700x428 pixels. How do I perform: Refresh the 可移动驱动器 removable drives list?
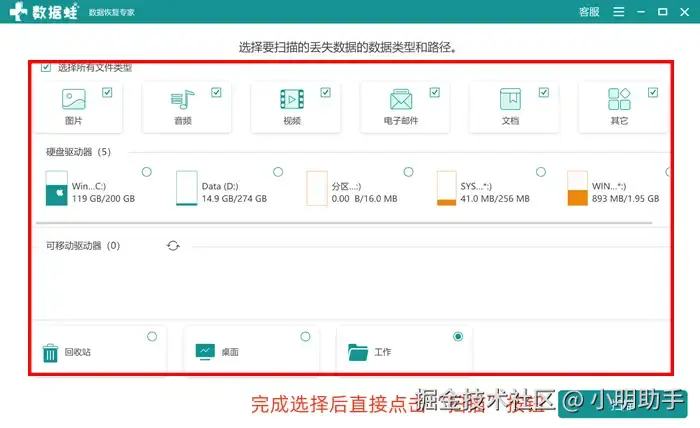(x=173, y=245)
